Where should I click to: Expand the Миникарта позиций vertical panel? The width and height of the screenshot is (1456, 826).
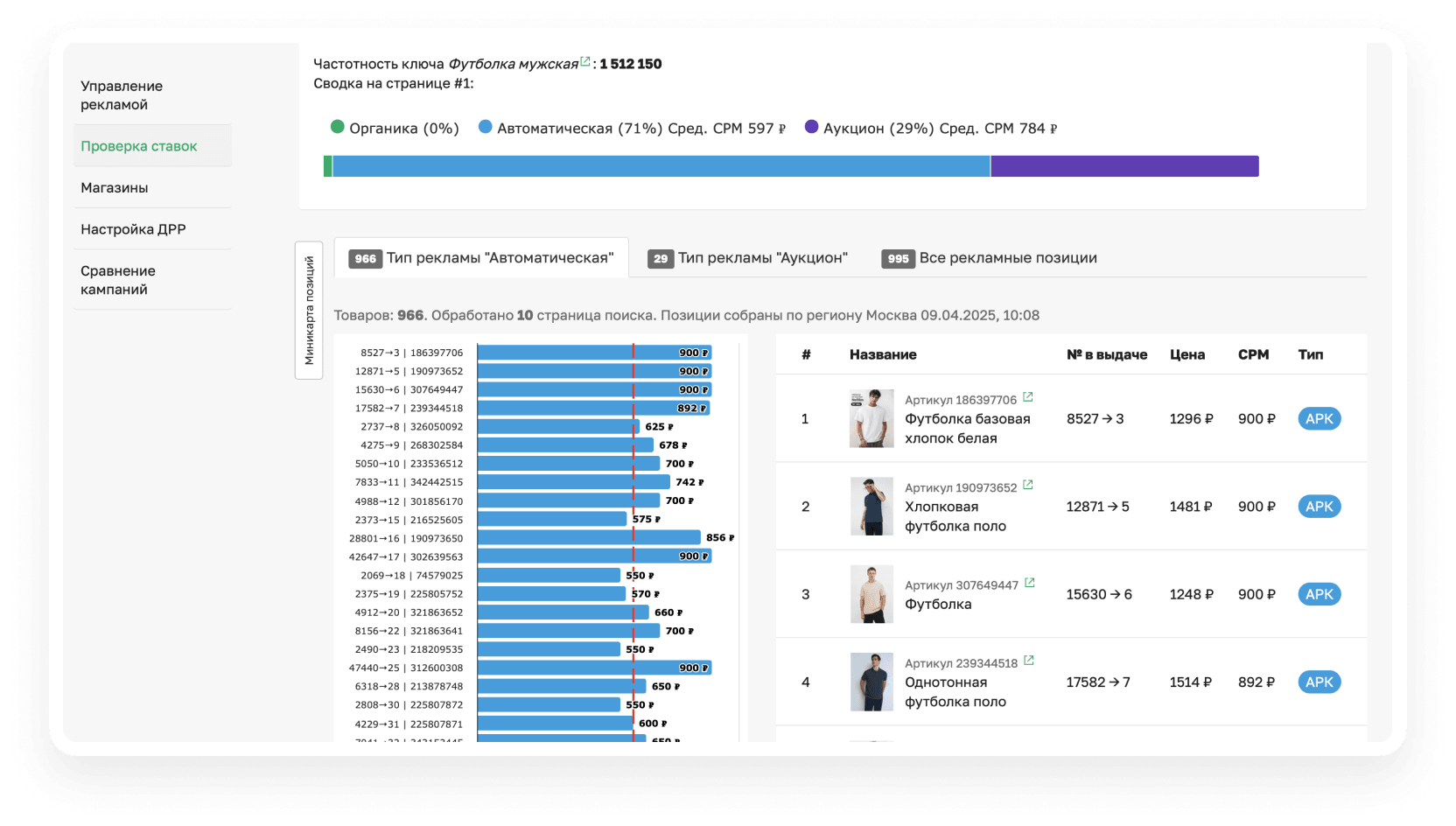point(309,311)
